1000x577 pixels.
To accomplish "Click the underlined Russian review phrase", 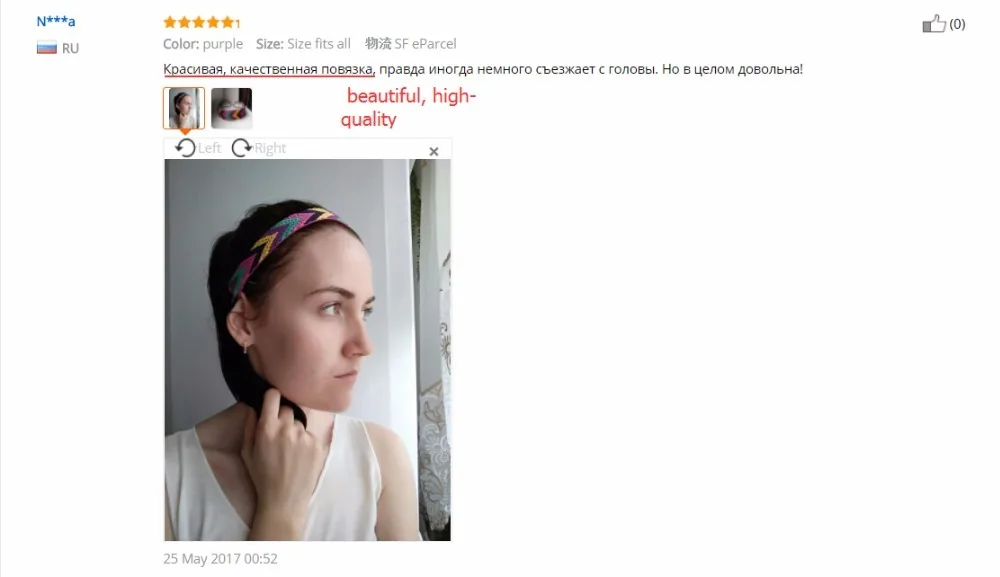I will point(268,69).
